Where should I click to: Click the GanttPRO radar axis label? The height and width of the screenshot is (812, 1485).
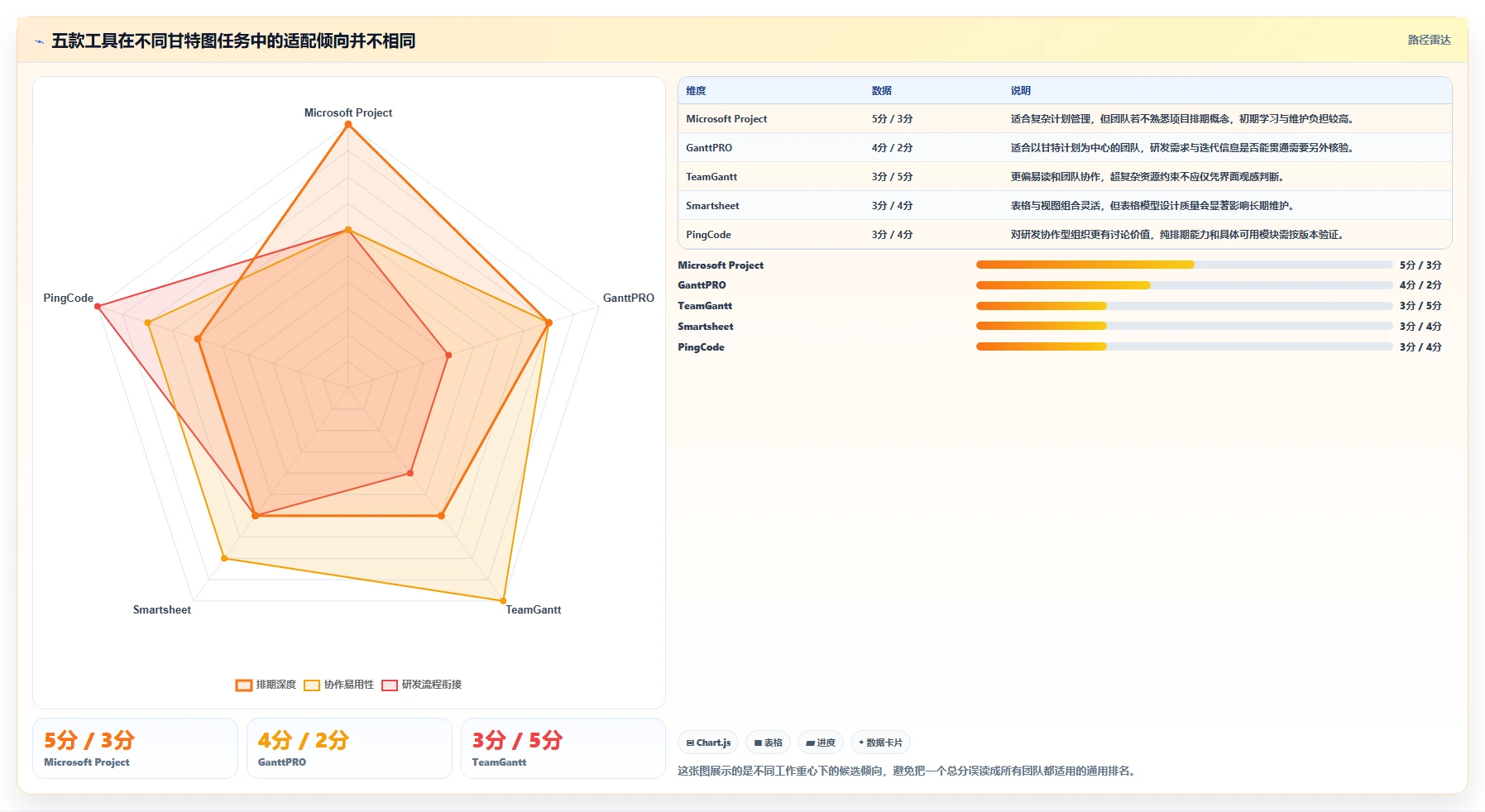coord(628,298)
